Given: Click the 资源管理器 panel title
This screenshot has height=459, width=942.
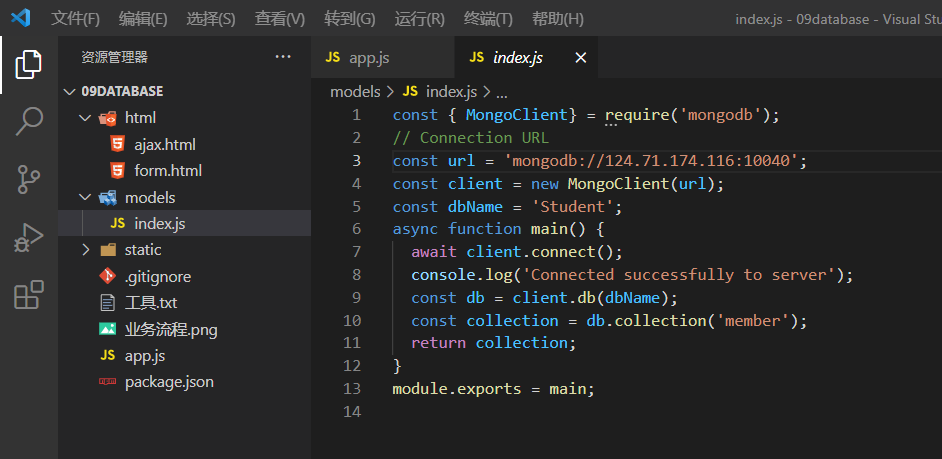Looking at the screenshot, I should pos(114,58).
